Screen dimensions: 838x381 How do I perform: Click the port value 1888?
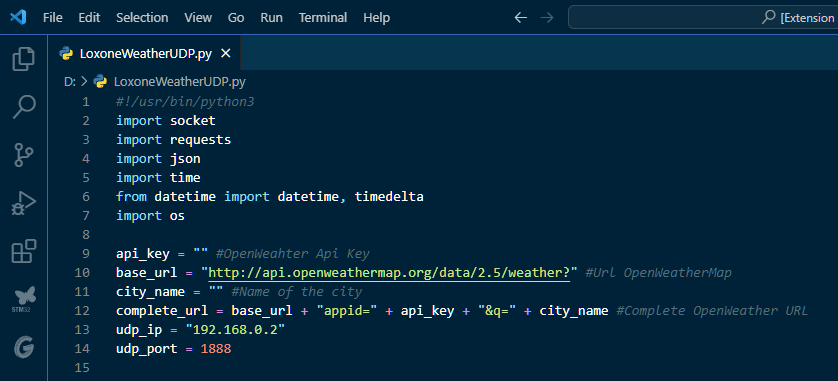(216, 349)
